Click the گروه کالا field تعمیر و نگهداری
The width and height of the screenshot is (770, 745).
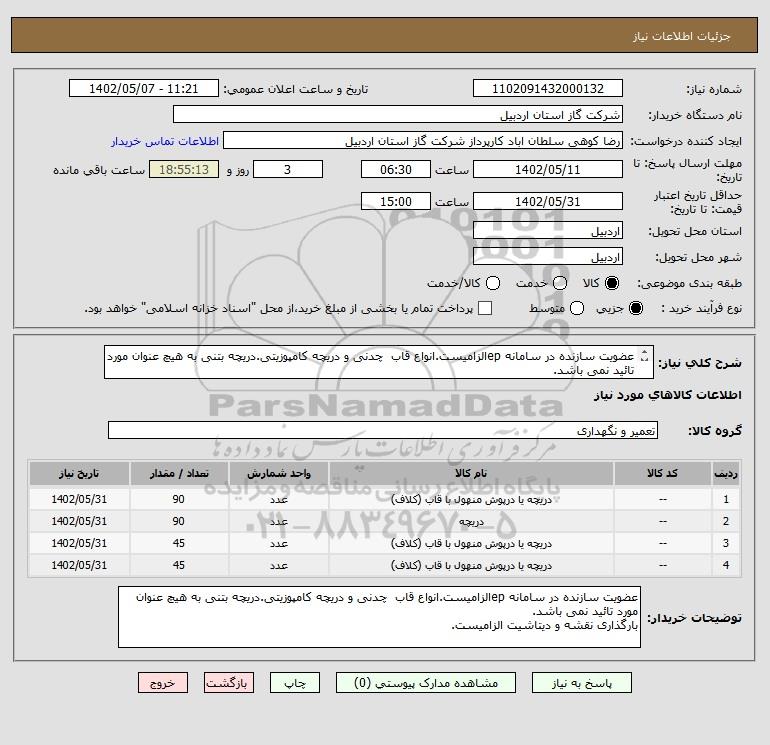383,431
